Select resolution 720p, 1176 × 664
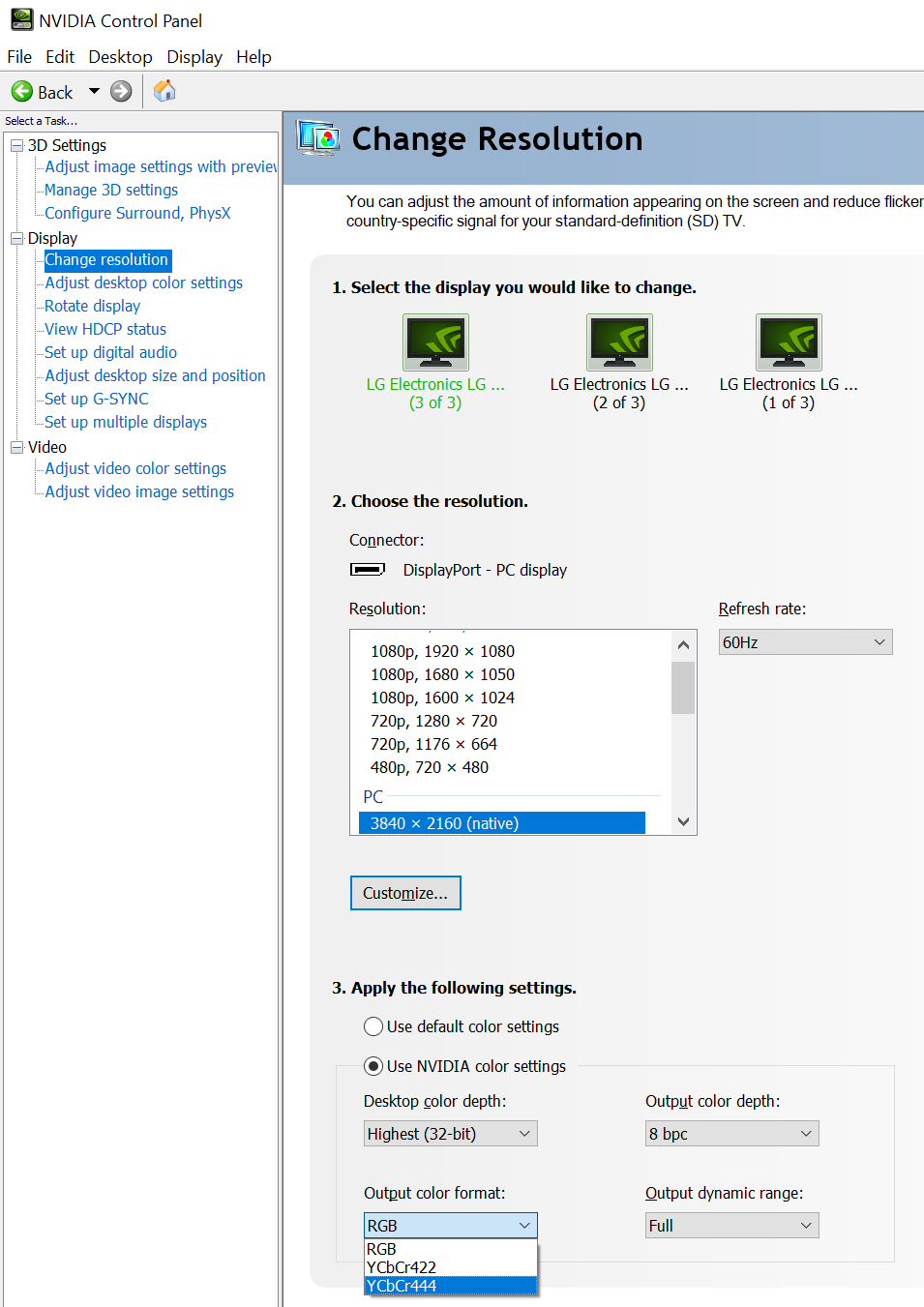924x1307 pixels. point(433,744)
